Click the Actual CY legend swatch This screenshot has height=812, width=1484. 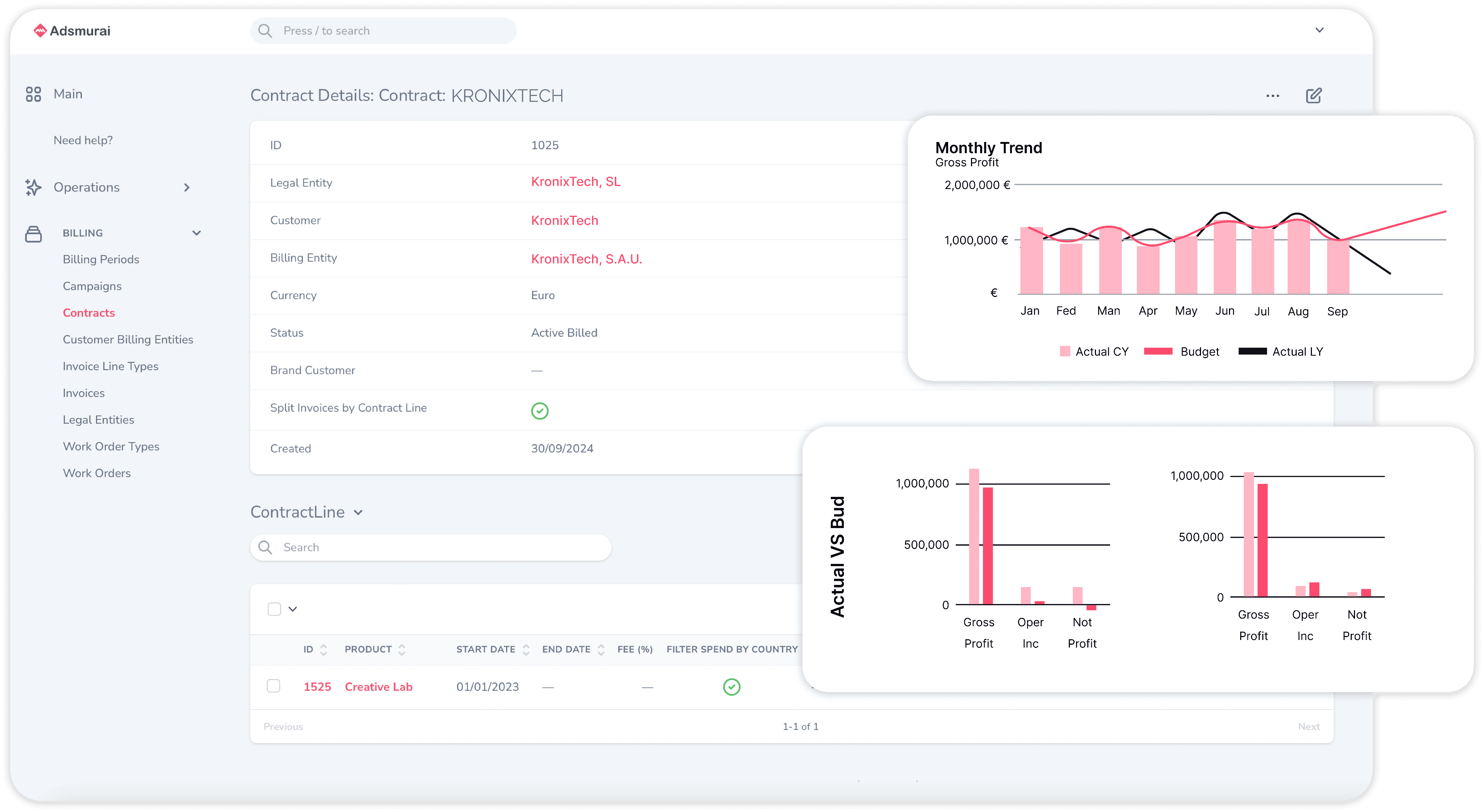click(x=1064, y=351)
